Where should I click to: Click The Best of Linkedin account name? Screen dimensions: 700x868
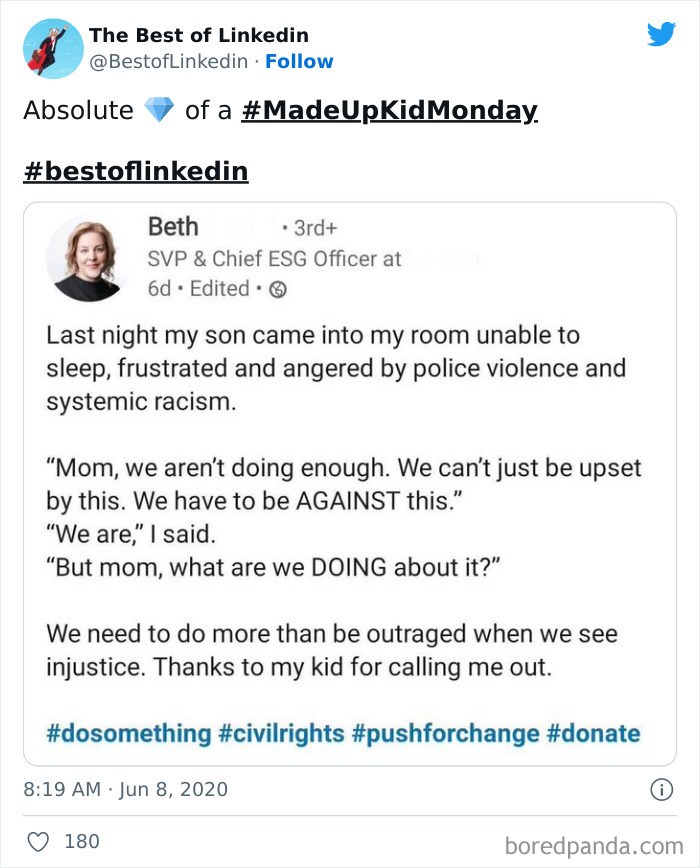[199, 36]
